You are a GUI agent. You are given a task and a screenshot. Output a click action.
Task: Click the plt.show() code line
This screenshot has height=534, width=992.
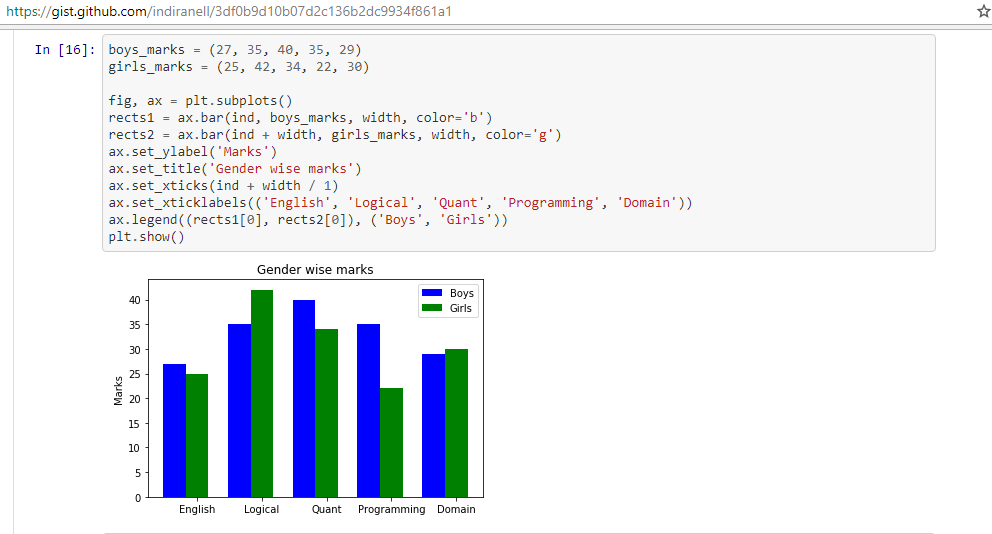pyautogui.click(x=146, y=237)
